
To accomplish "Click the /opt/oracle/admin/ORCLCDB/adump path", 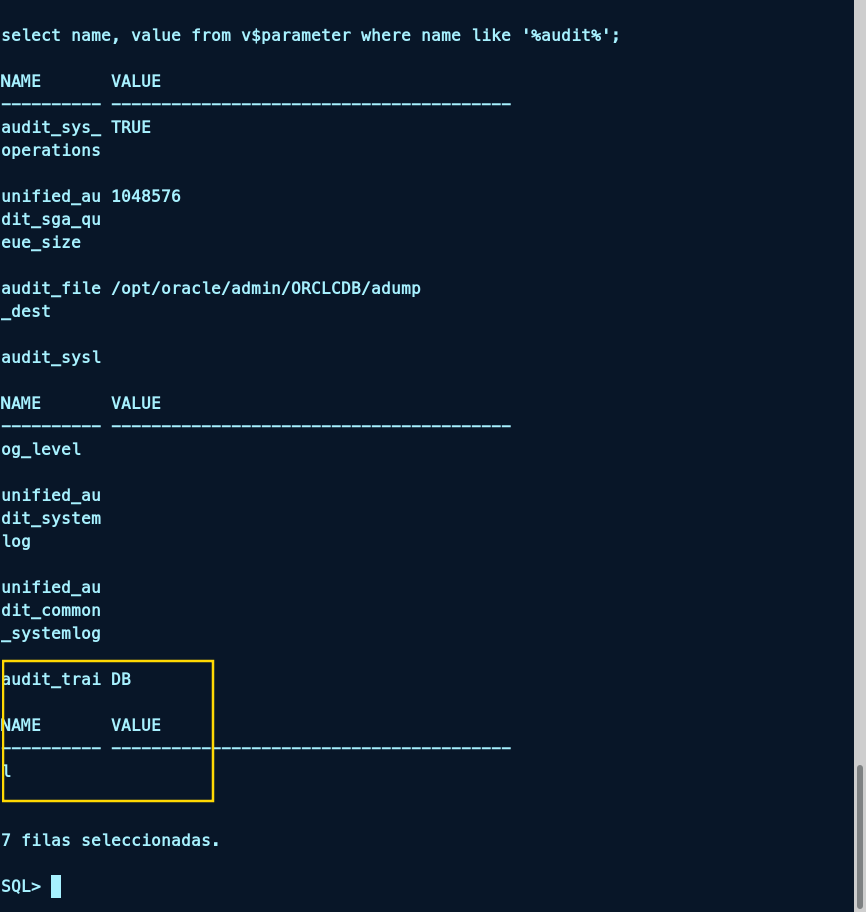I will [266, 288].
